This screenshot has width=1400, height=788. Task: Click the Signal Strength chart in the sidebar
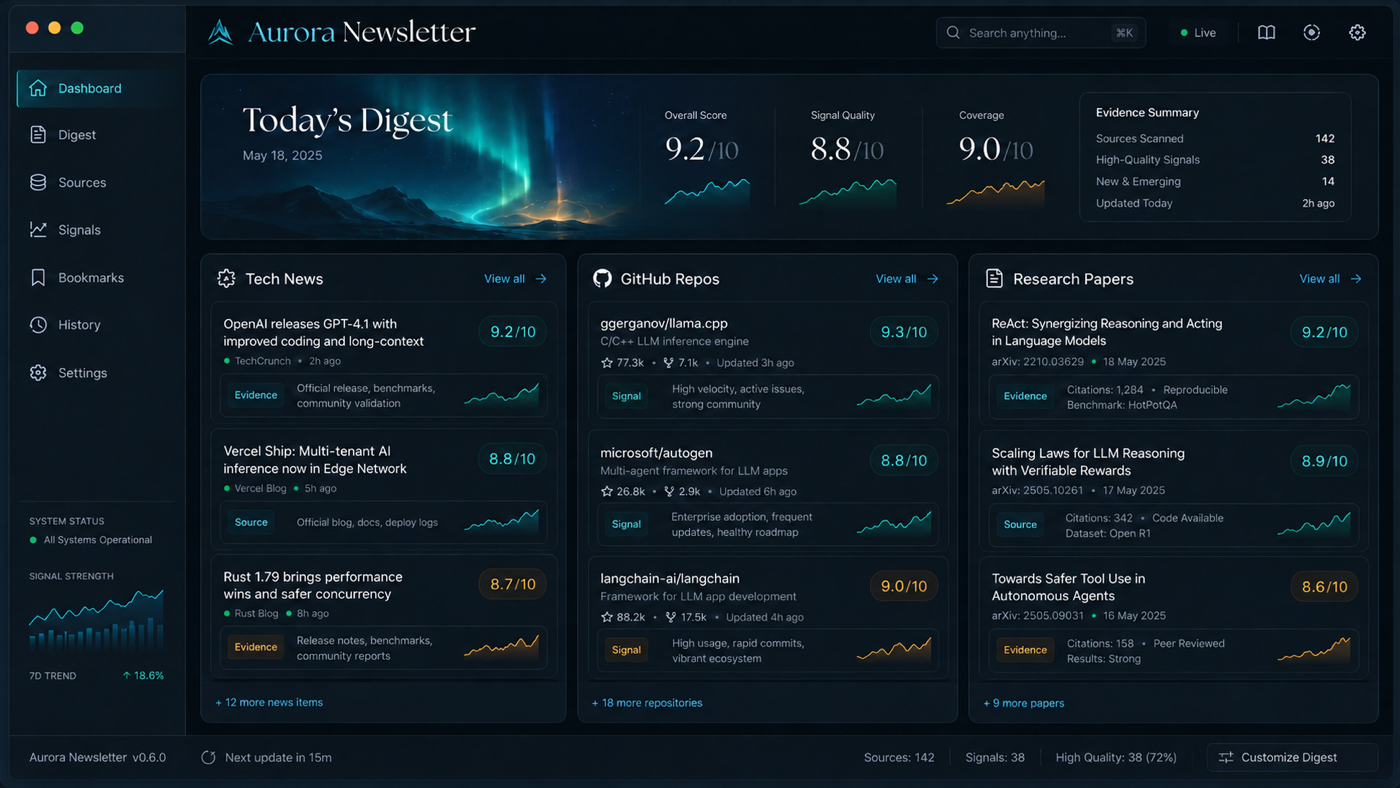(x=96, y=620)
